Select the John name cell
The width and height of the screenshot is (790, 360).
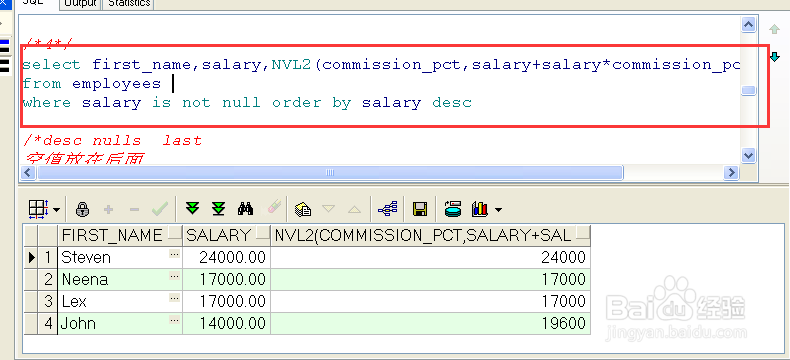point(120,323)
